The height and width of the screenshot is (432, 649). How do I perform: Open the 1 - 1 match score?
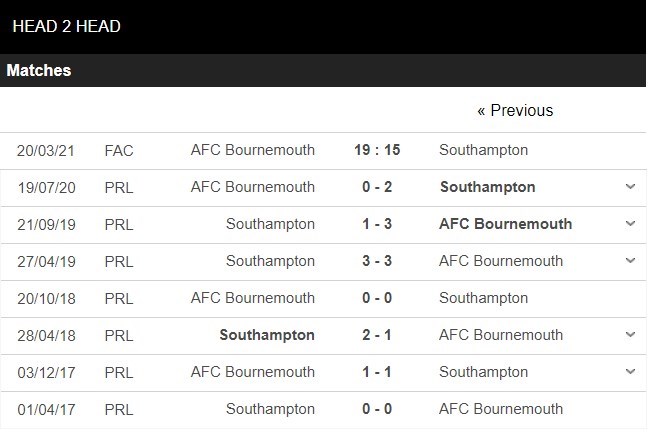[377, 372]
